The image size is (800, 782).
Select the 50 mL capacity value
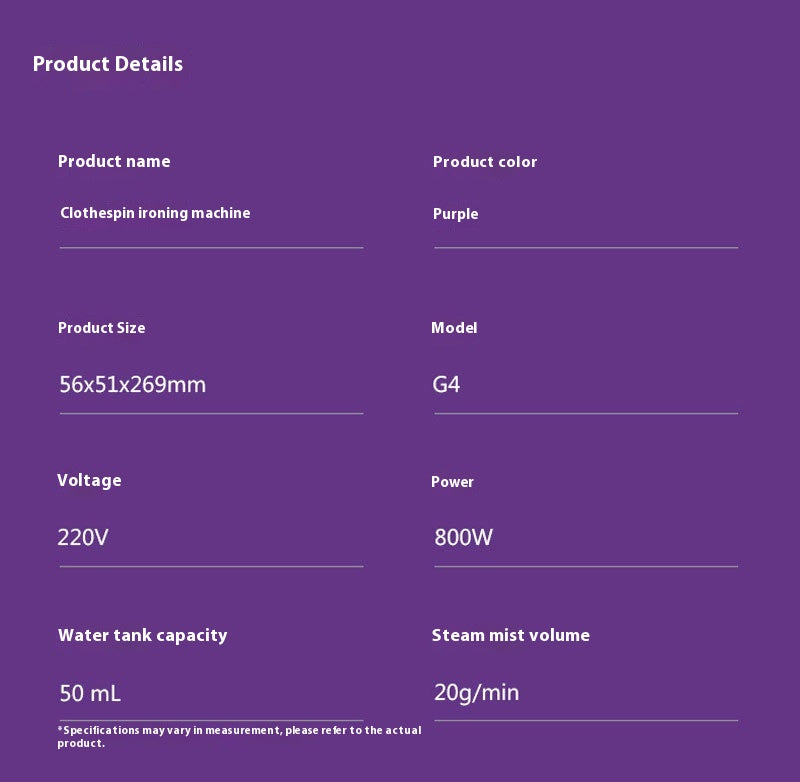coord(90,693)
